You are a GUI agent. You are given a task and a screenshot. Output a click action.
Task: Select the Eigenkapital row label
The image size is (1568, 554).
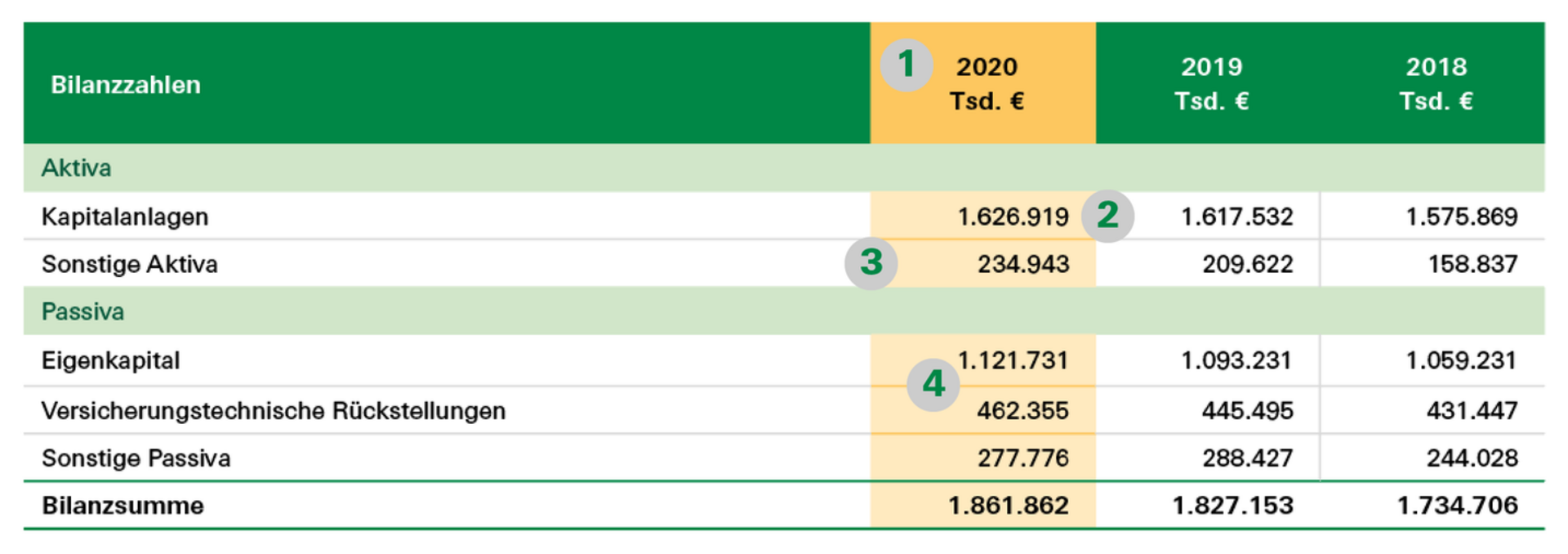(x=110, y=360)
